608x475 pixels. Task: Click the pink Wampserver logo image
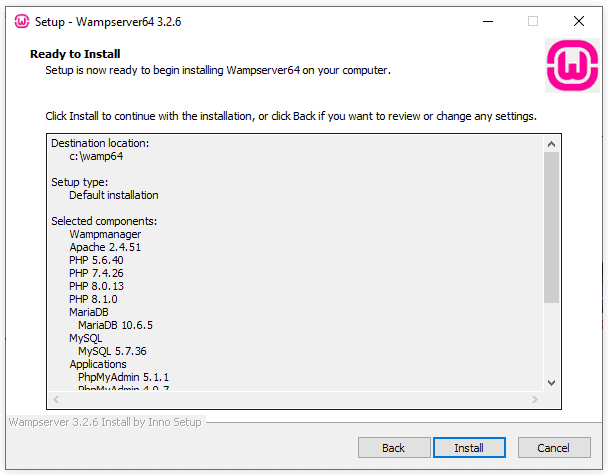tap(572, 66)
